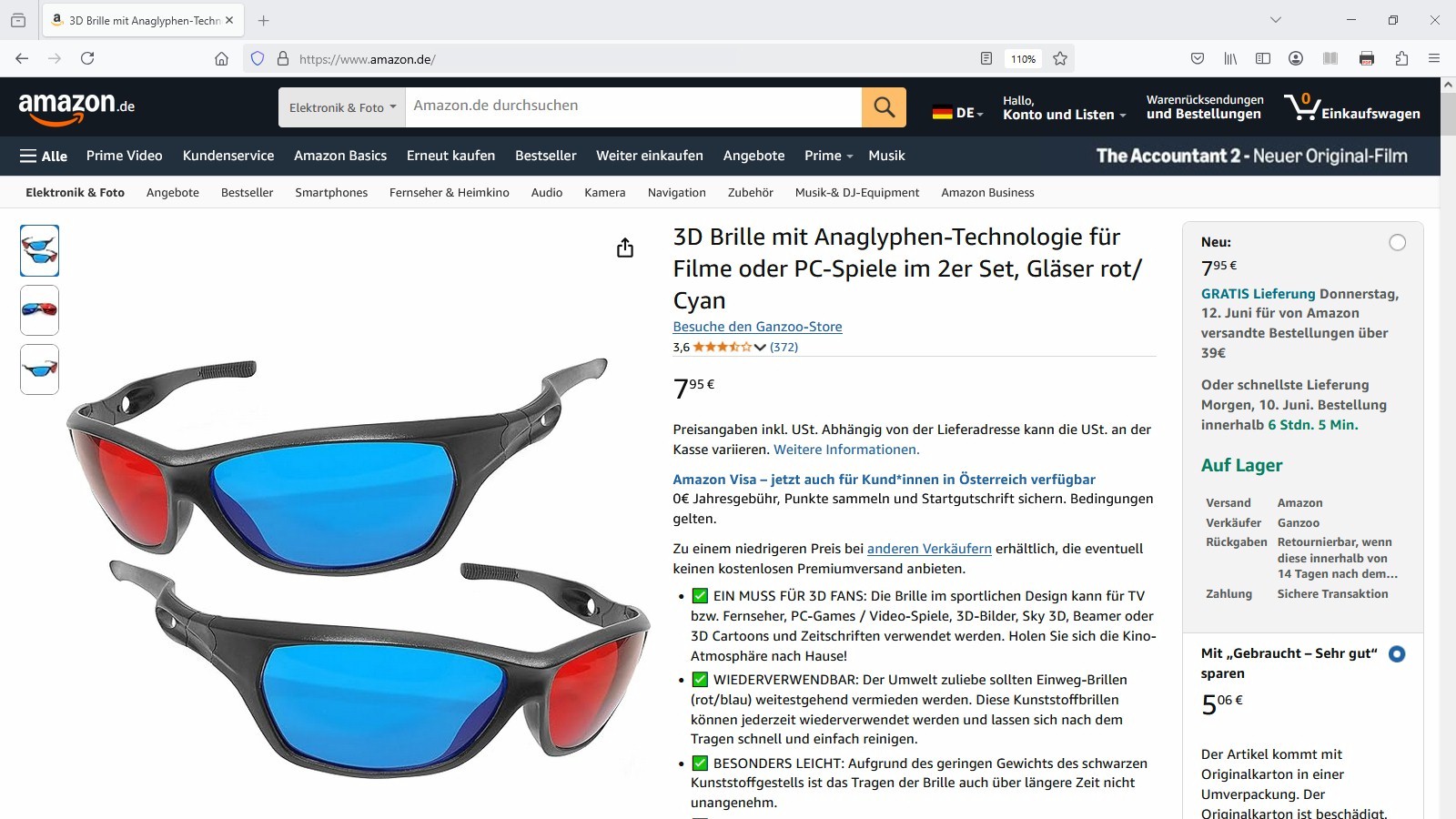Select the Neu 7,95 € radio option
This screenshot has height=819, width=1456.
coord(1397,243)
